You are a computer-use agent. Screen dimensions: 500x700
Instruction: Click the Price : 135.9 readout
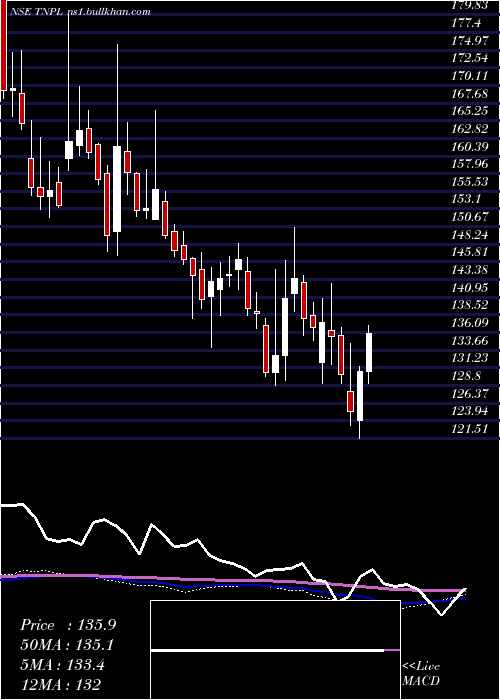click(68, 625)
